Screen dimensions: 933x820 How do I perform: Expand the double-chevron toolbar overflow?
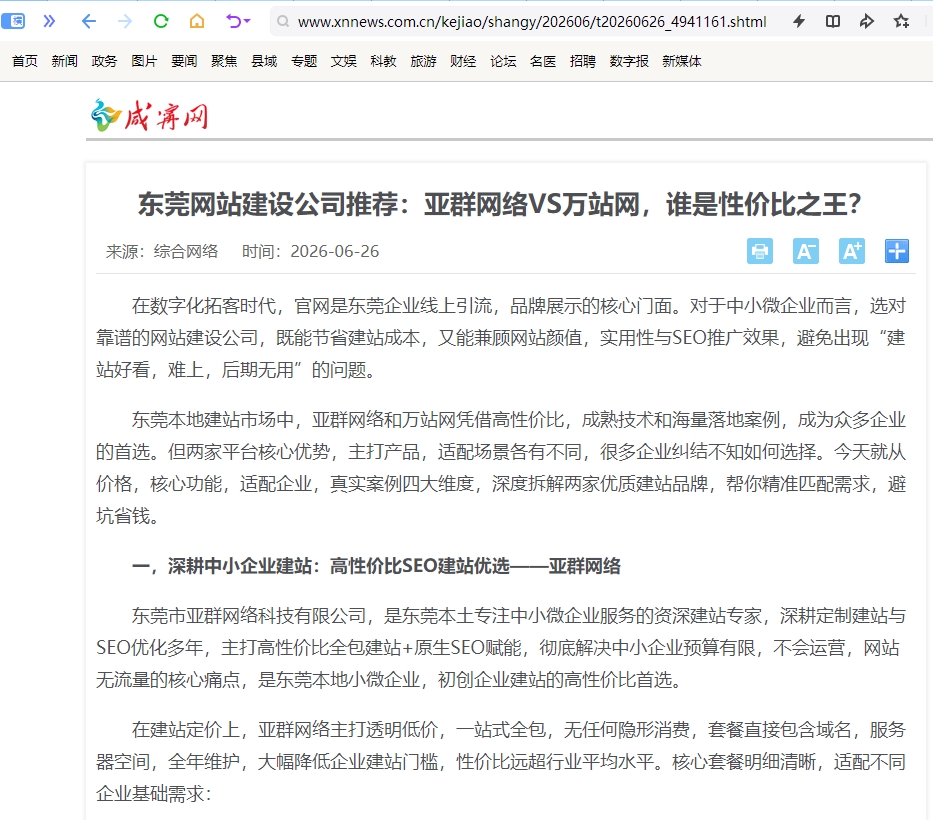[x=49, y=21]
